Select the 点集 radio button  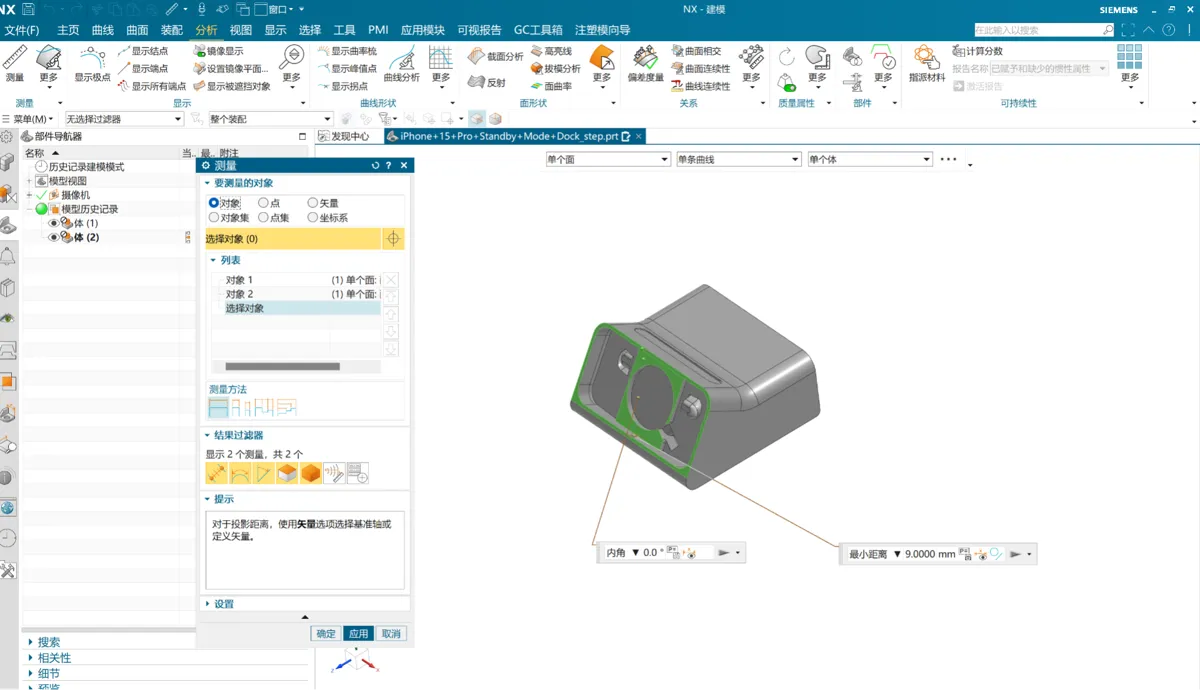[x=263, y=217]
